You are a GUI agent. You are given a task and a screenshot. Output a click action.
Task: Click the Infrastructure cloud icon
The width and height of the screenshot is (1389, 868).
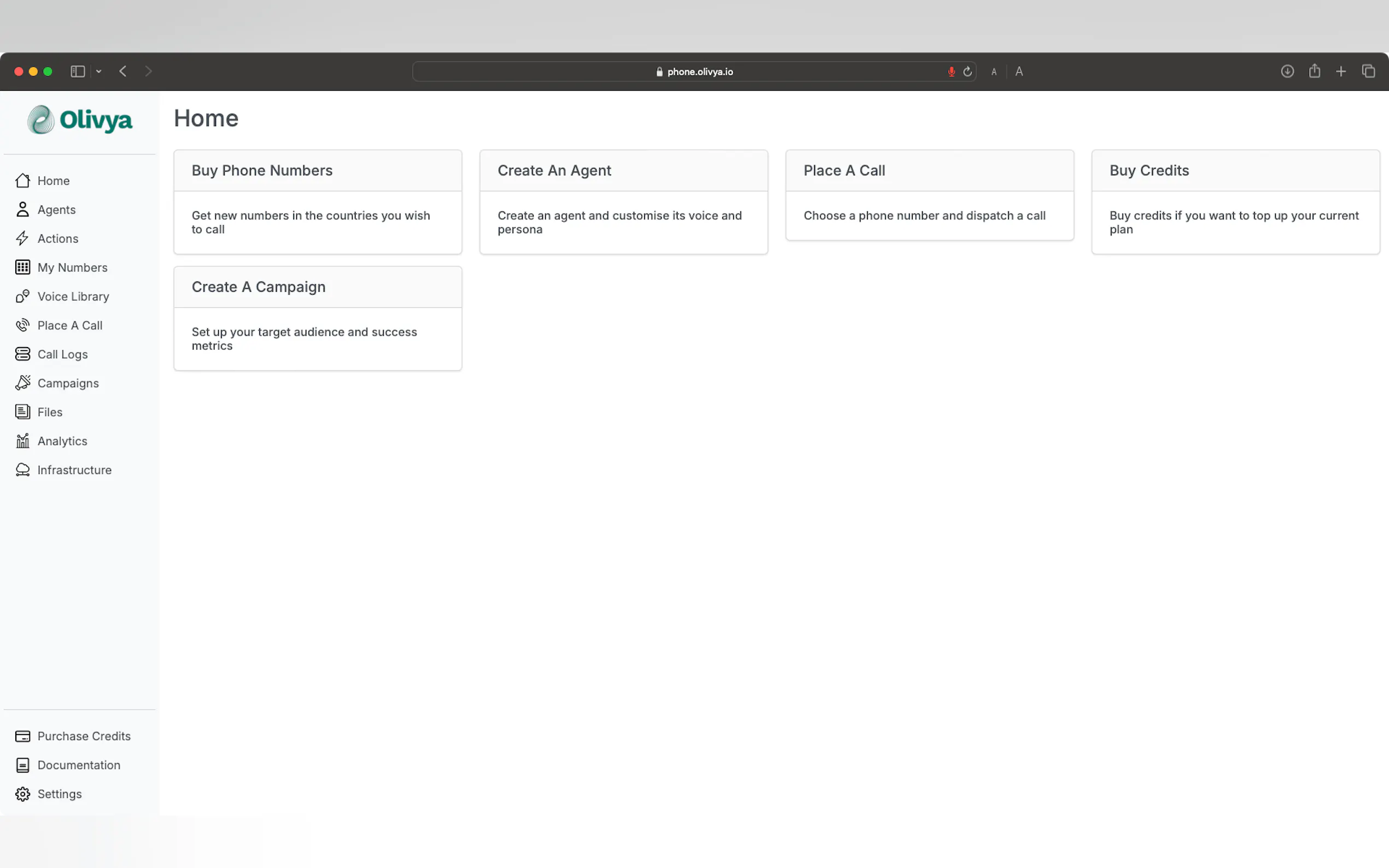point(22,470)
